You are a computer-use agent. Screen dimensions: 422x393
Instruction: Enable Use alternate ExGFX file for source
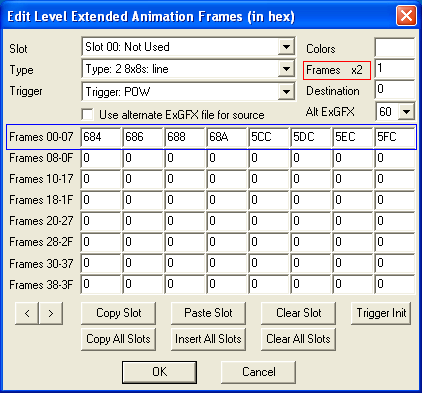[88, 114]
